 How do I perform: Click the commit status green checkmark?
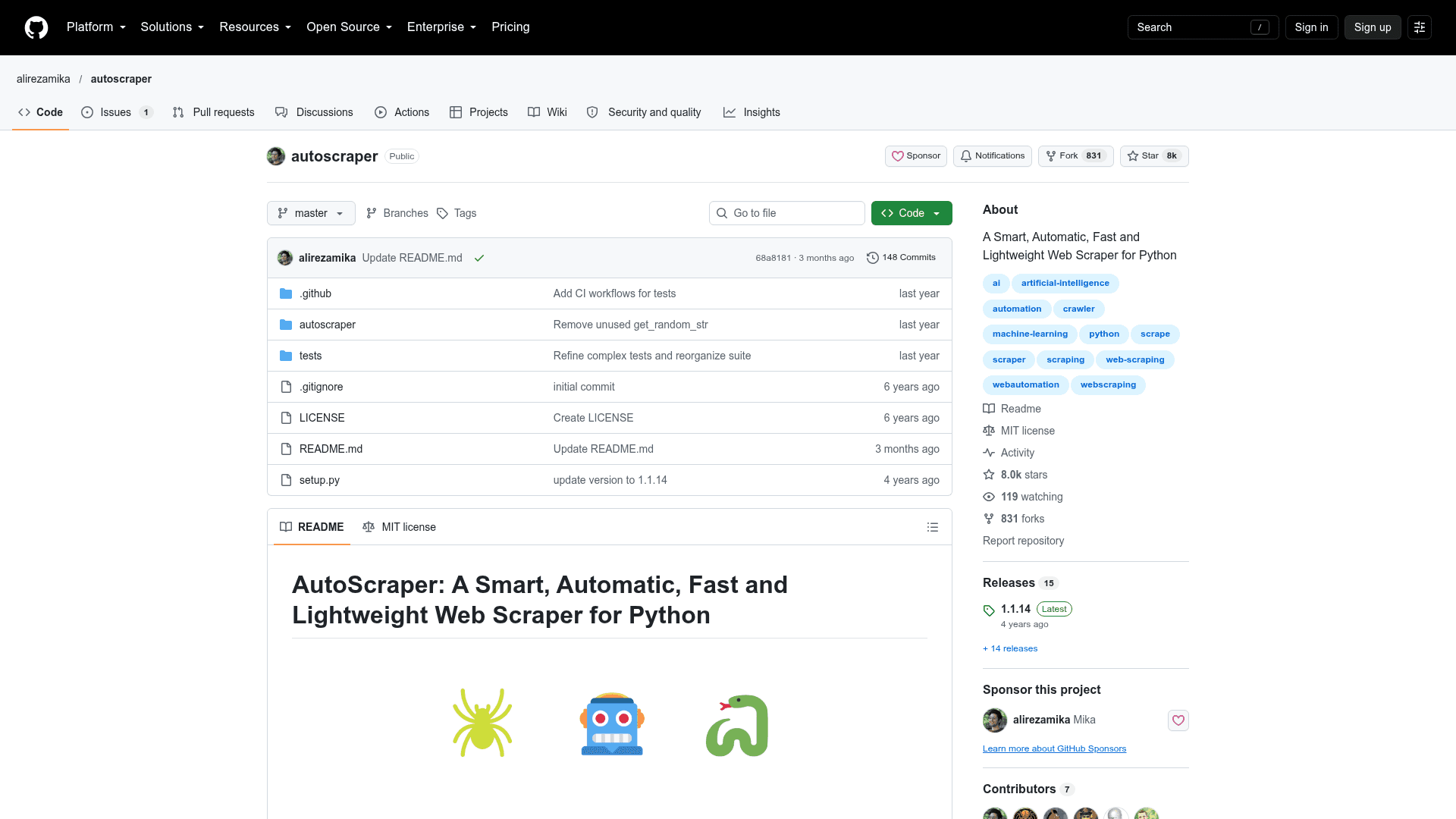(479, 258)
